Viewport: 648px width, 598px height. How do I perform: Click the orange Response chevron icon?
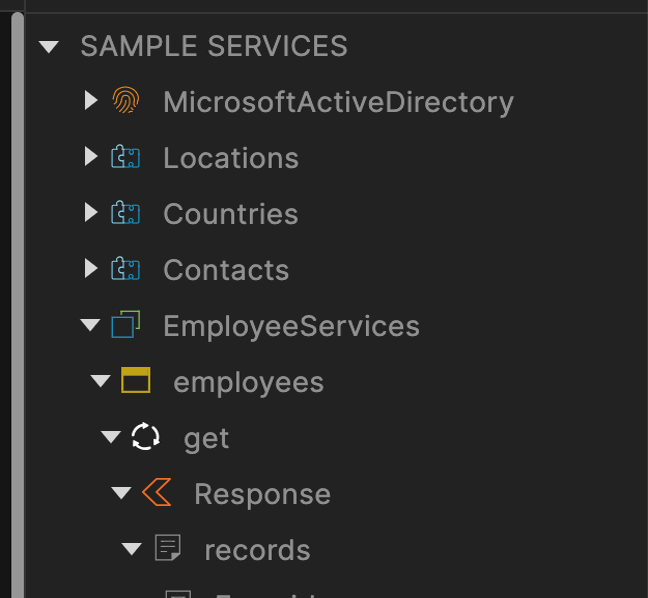156,493
